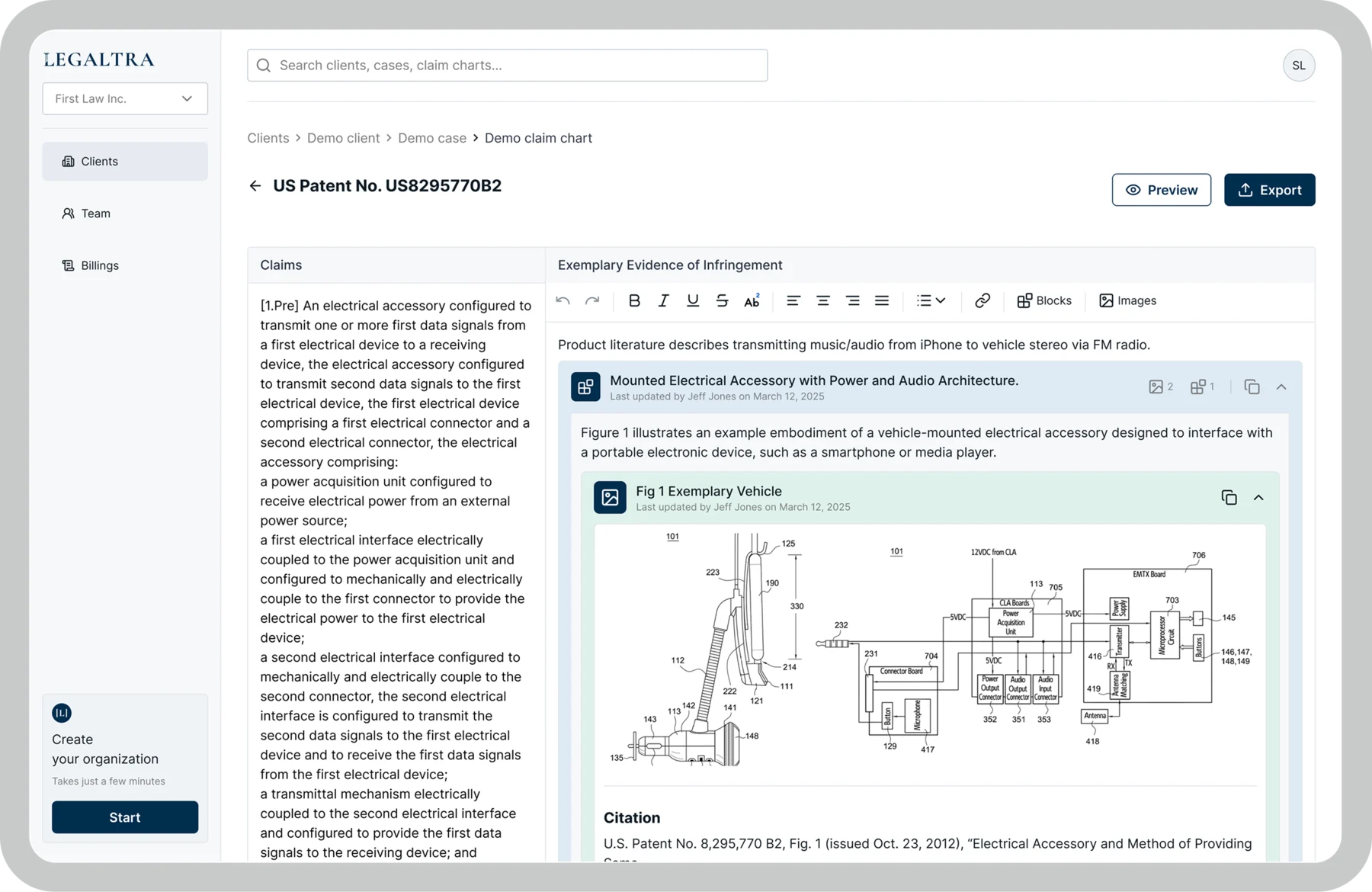Open the Blocks inserter
The image size is (1372, 892).
point(1044,300)
